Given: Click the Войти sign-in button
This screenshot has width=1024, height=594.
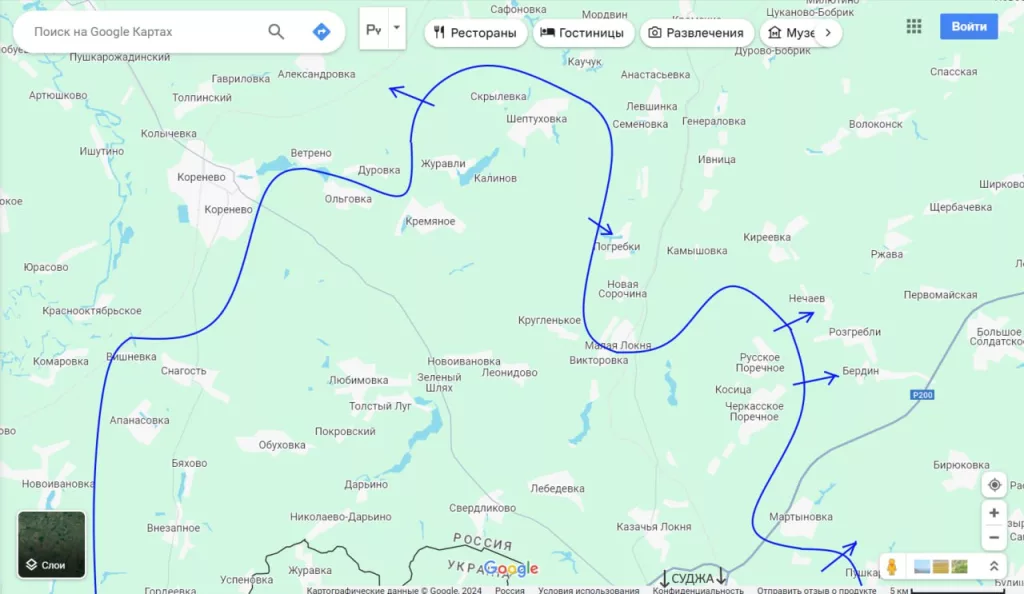Looking at the screenshot, I should [968, 27].
